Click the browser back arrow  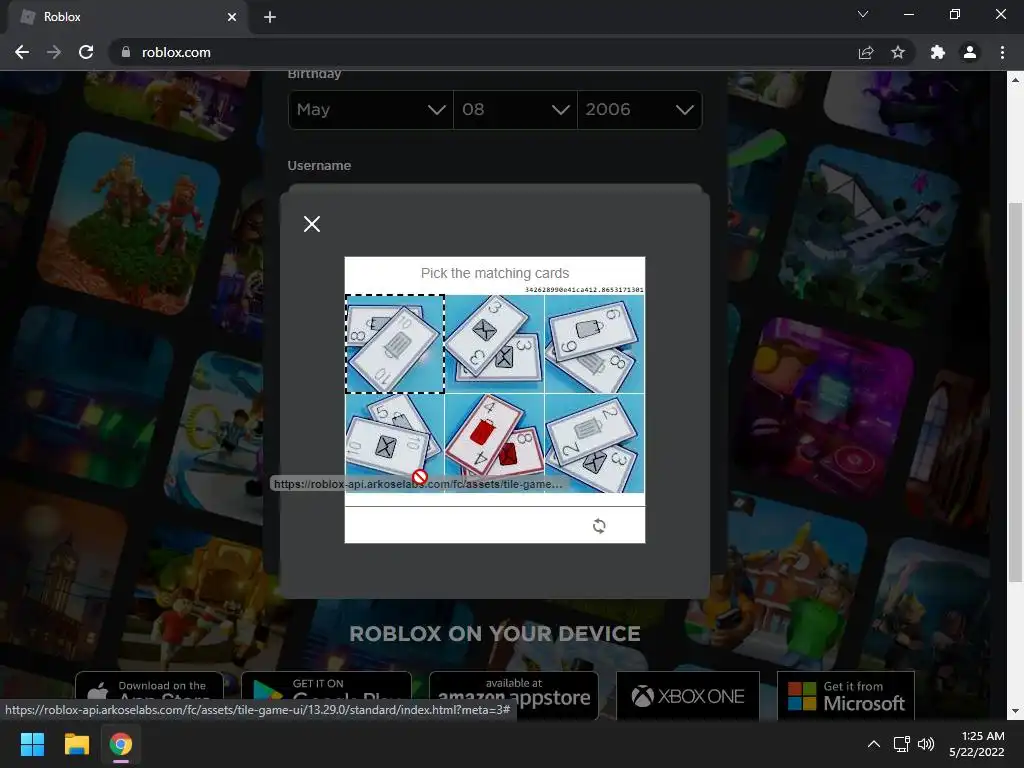(22, 52)
